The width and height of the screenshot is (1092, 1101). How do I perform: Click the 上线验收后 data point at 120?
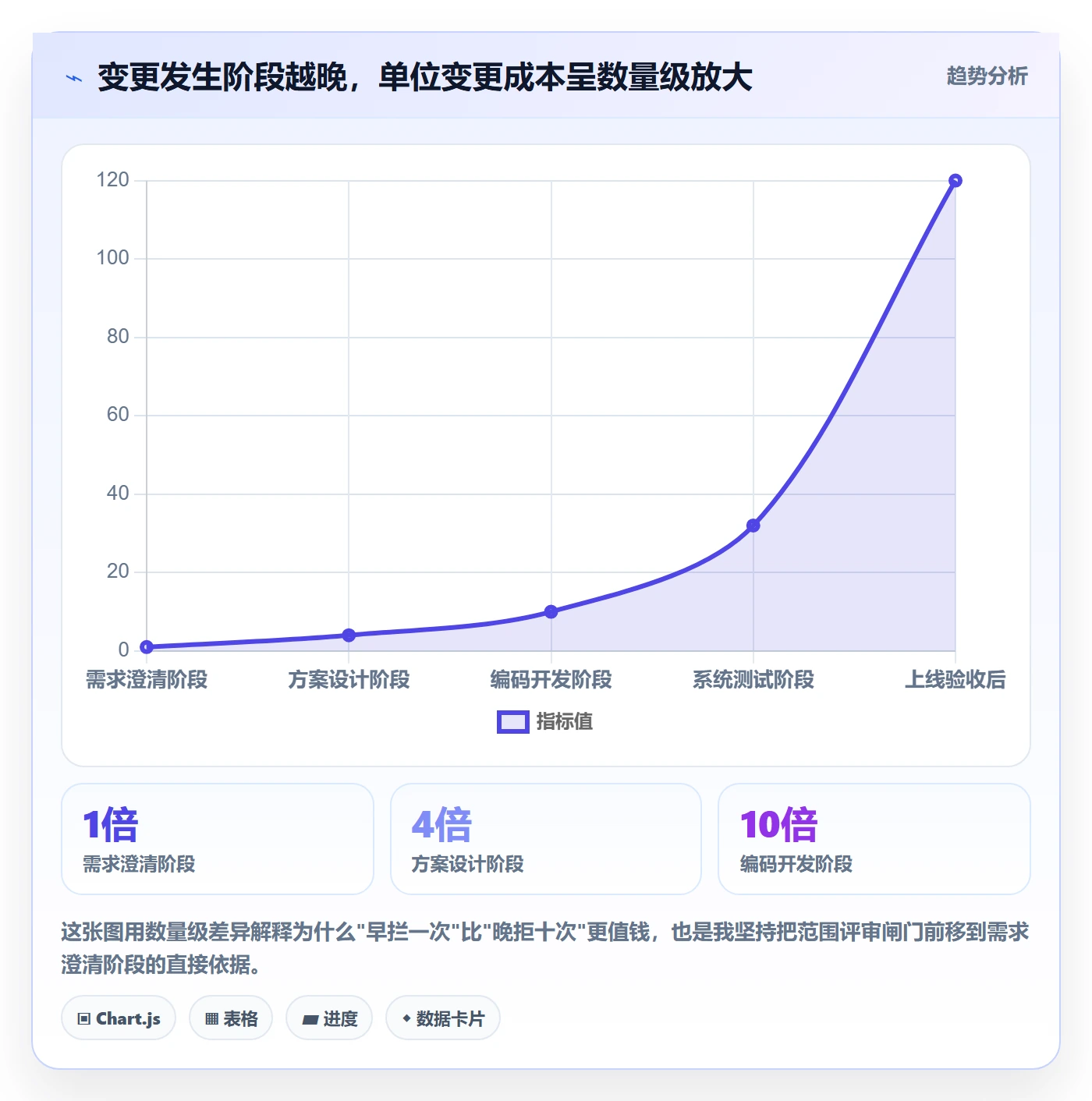955,181
